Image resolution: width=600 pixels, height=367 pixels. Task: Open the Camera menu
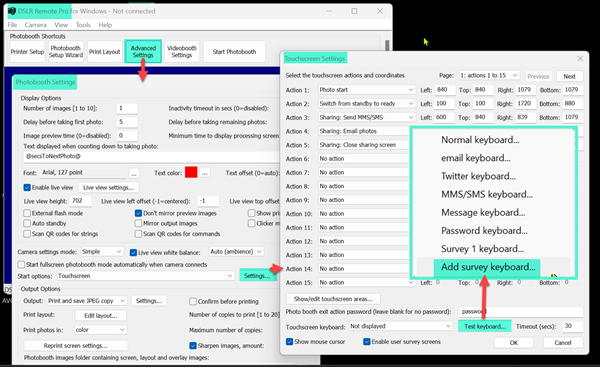pyautogui.click(x=36, y=25)
